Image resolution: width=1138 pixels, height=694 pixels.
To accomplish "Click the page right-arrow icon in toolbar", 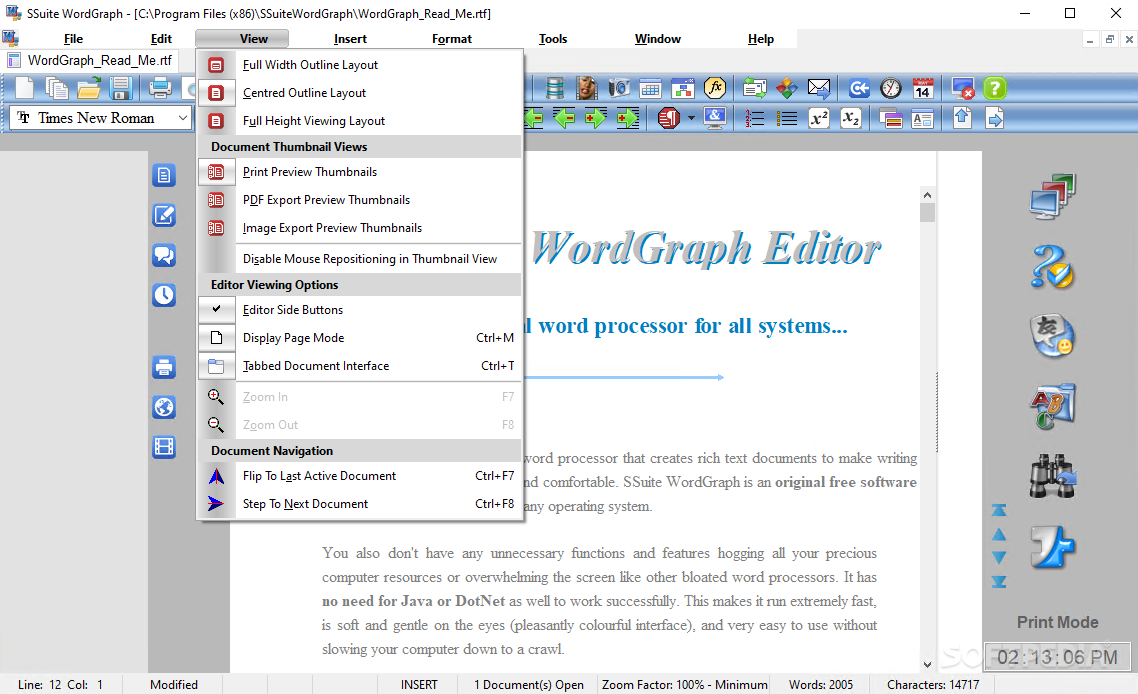I will coord(994,118).
